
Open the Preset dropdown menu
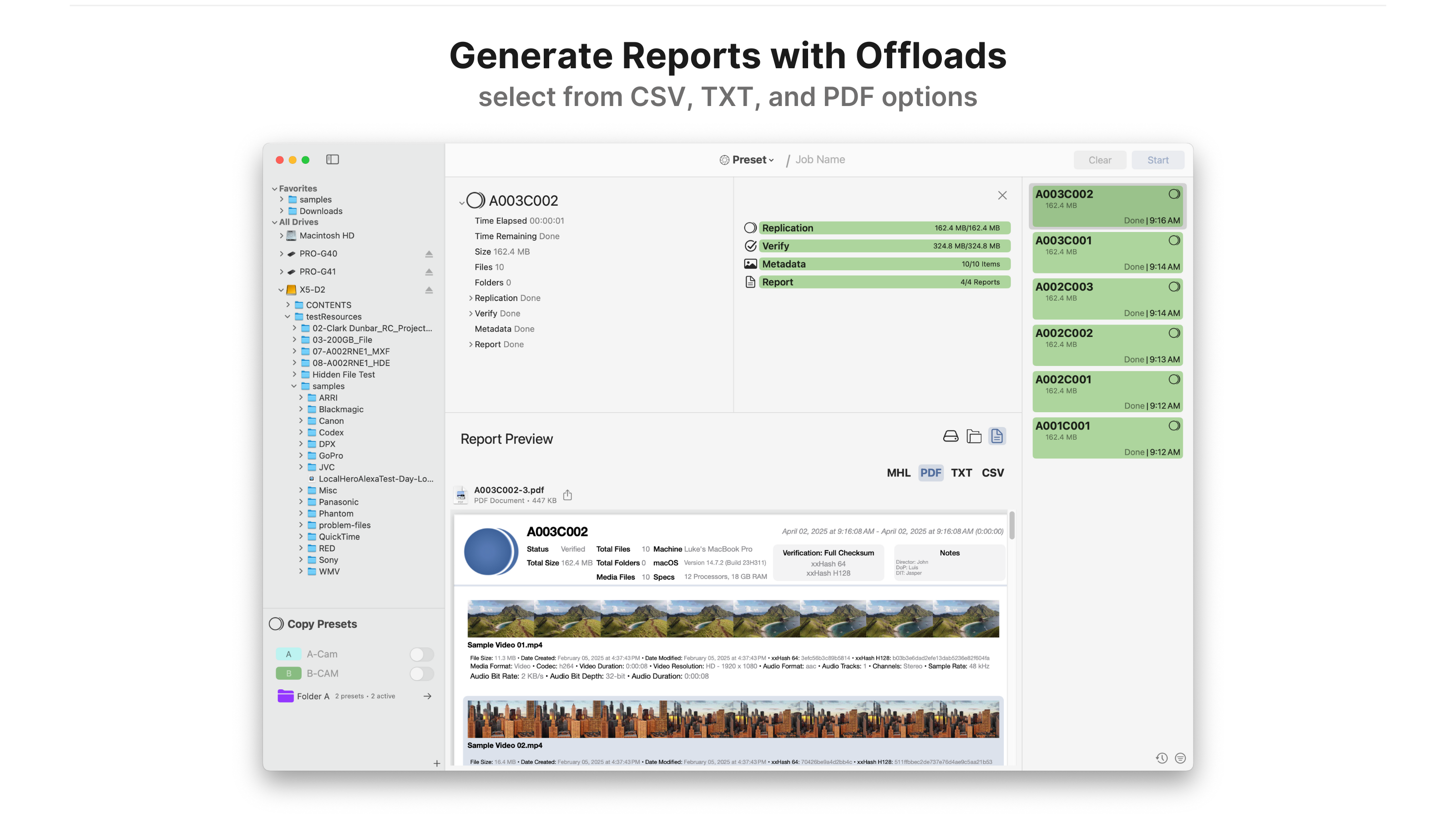746,159
